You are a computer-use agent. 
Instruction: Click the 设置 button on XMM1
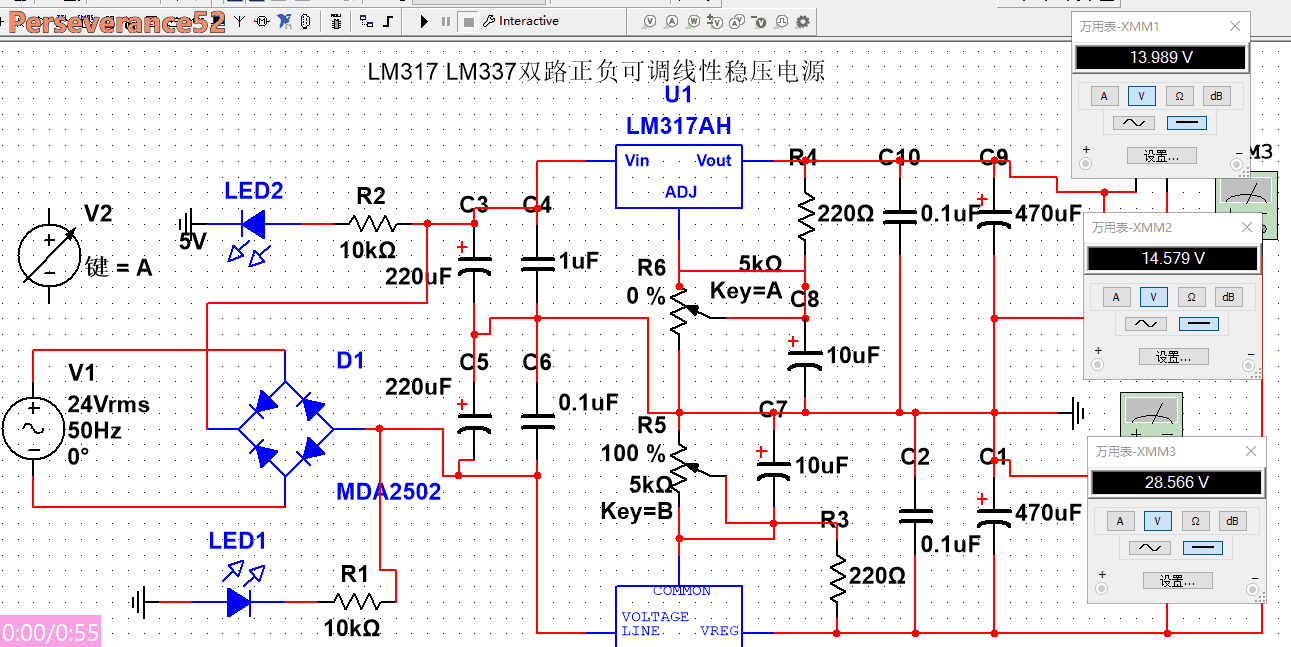point(1161,155)
